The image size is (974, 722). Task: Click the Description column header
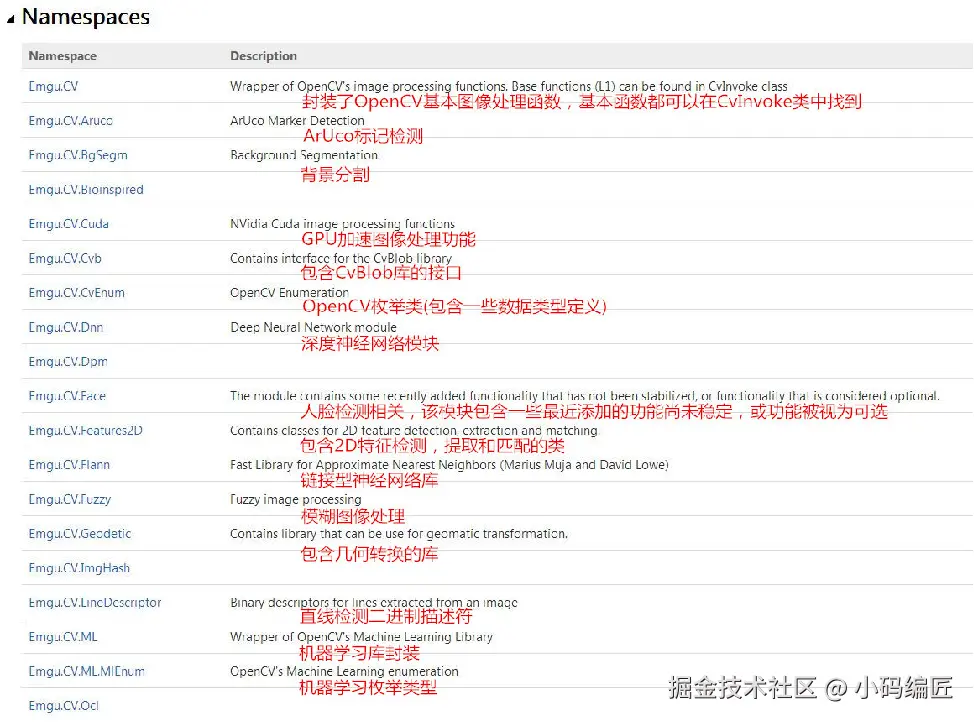[x=263, y=56]
